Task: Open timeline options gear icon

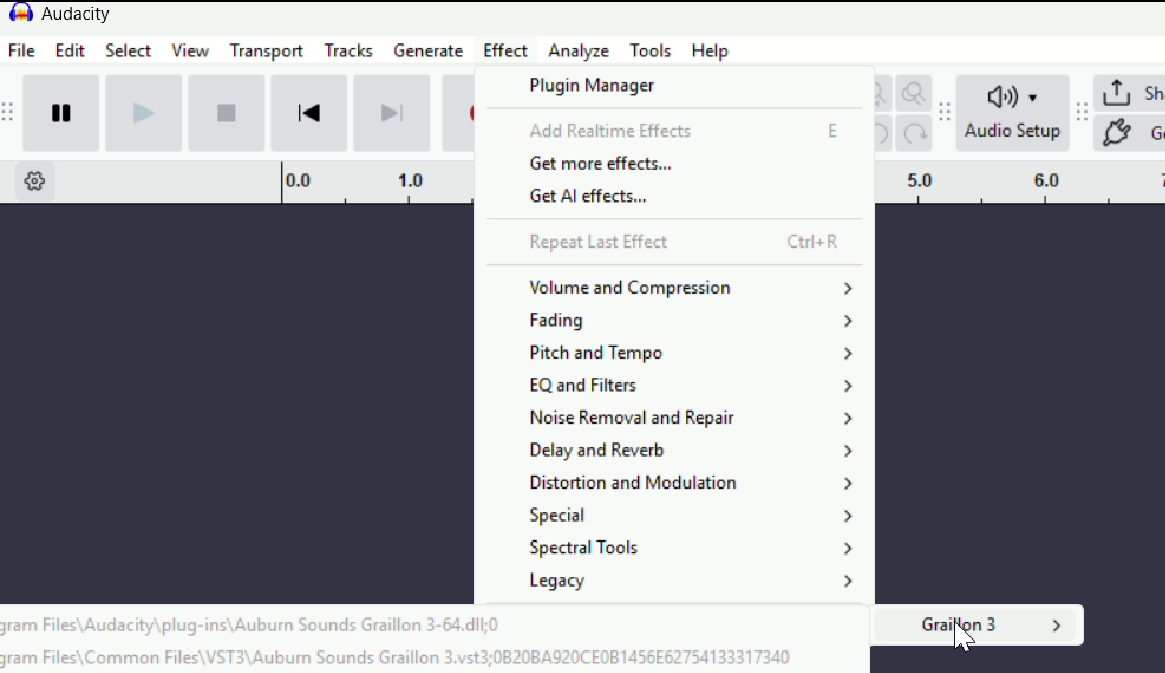Action: coord(34,181)
